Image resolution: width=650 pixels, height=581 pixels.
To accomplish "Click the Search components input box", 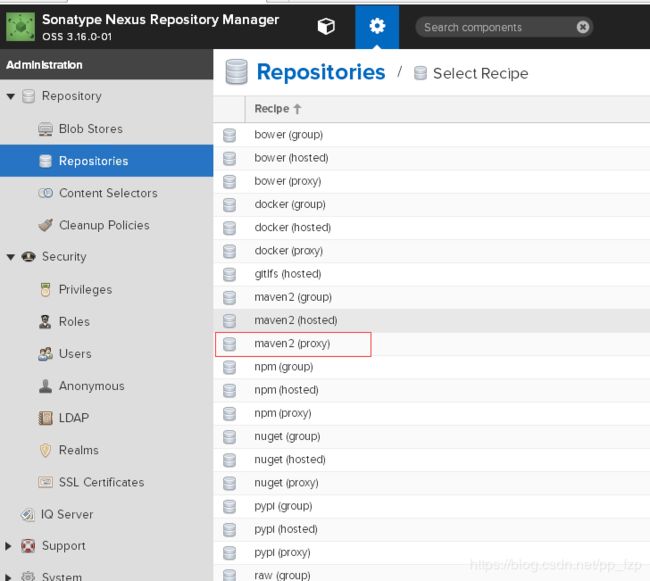I will click(504, 27).
